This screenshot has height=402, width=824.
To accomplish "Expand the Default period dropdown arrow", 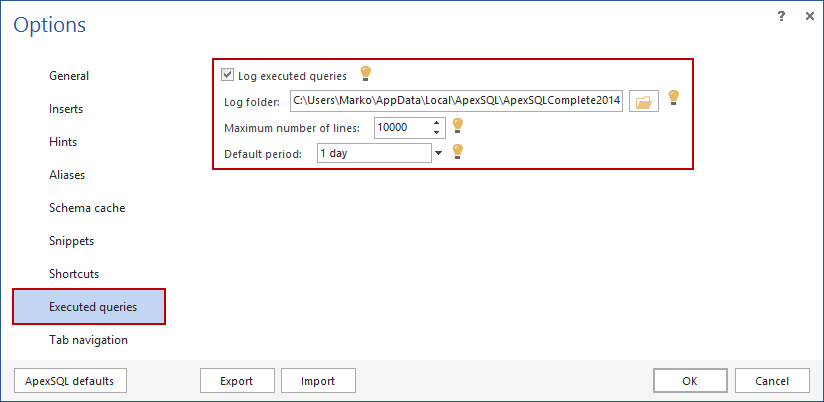I will point(439,153).
